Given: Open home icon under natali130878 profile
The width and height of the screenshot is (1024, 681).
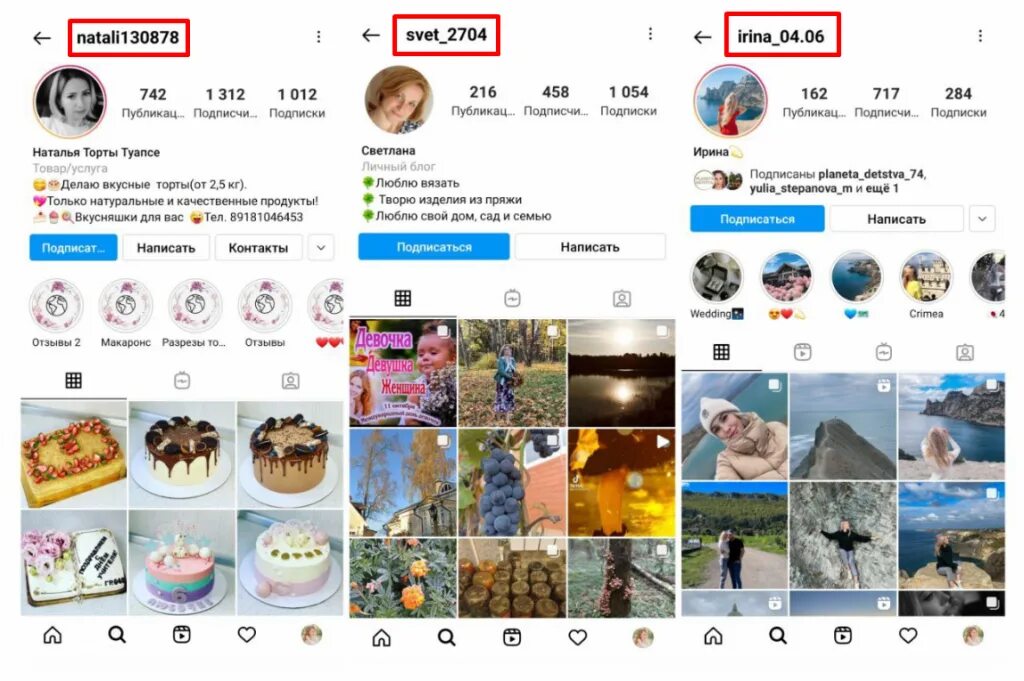Looking at the screenshot, I should [x=52, y=635].
